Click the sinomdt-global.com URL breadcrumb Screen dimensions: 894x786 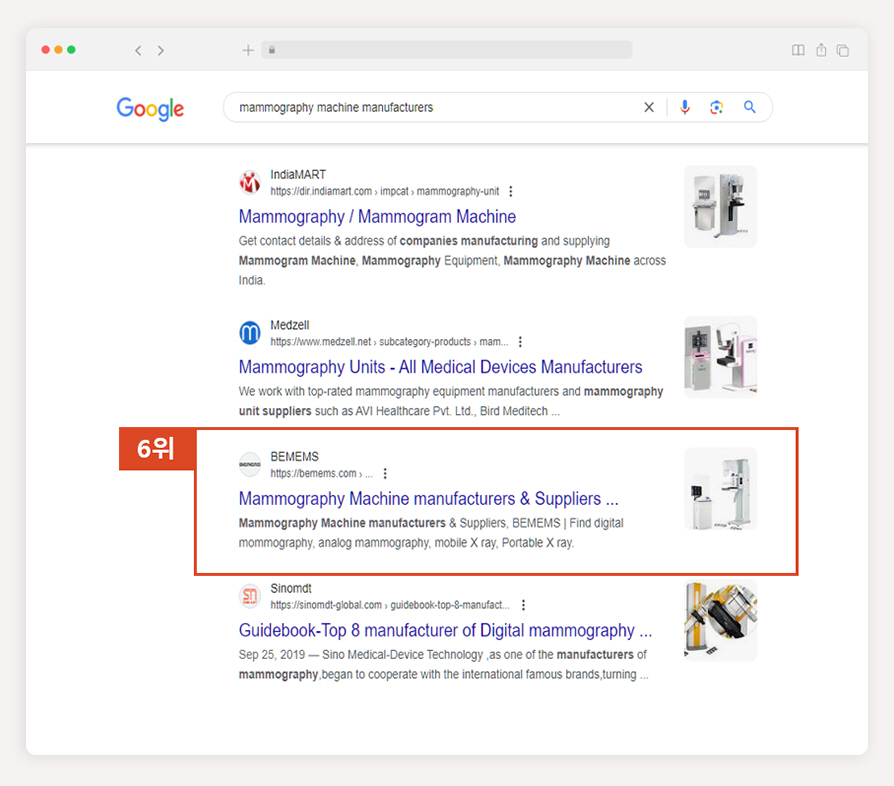click(390, 605)
